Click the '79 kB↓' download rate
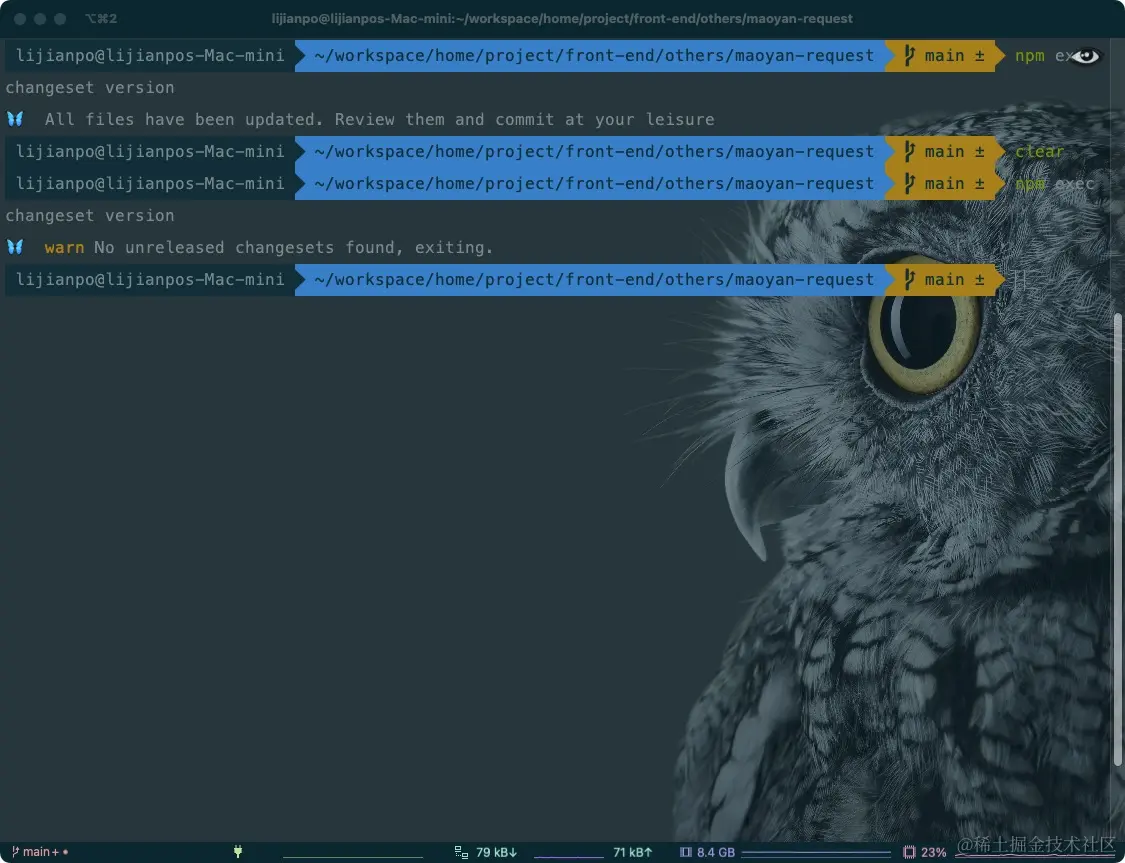 pyautogui.click(x=496, y=852)
